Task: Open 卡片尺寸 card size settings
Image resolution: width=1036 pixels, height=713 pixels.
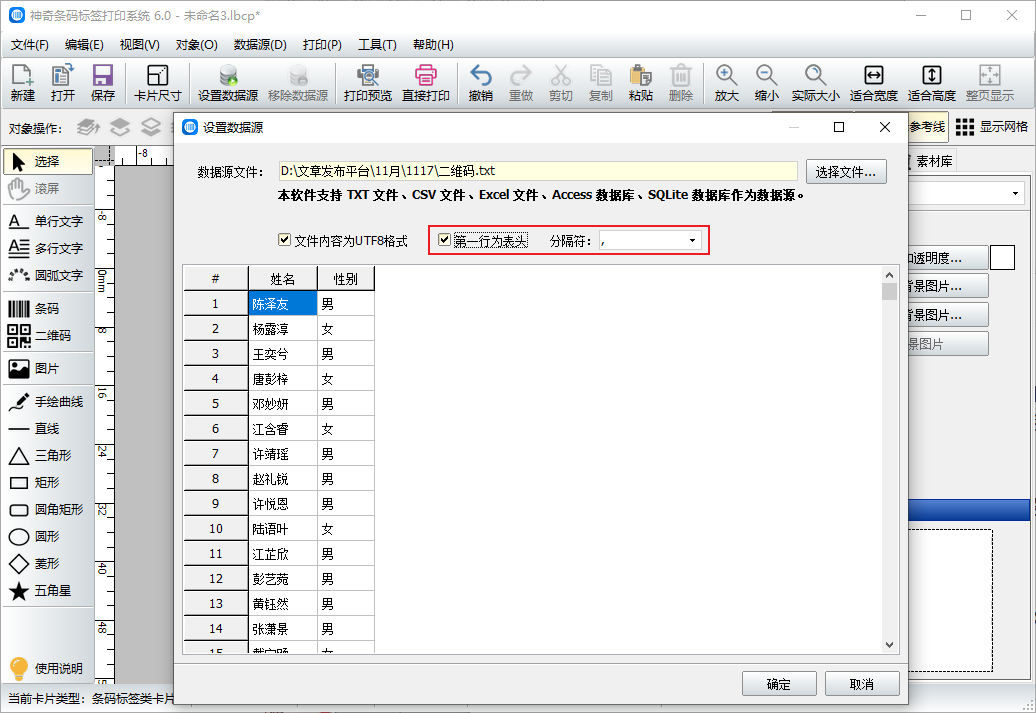Action: click(157, 83)
